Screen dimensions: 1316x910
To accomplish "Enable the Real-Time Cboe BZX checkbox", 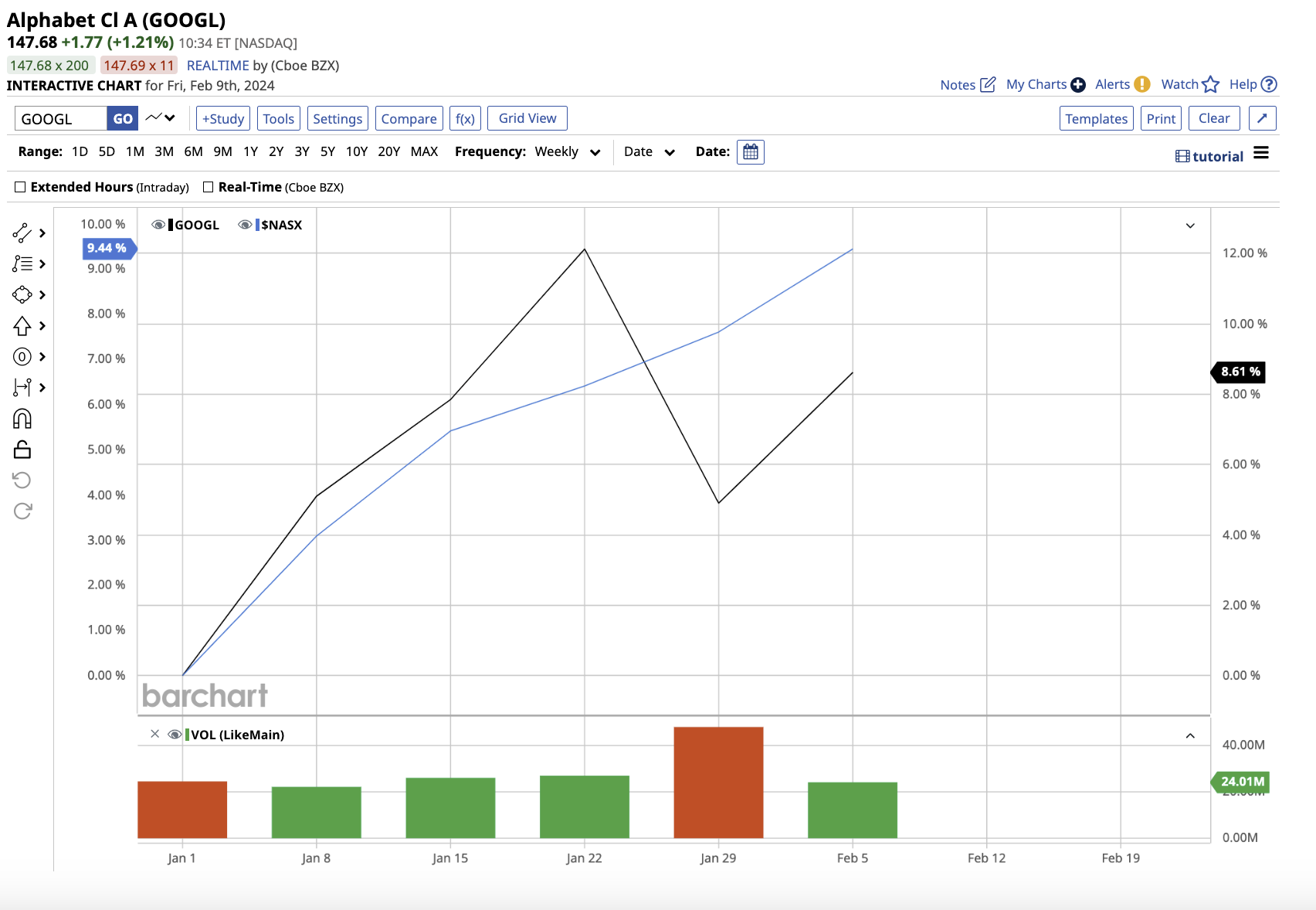I will click(209, 187).
